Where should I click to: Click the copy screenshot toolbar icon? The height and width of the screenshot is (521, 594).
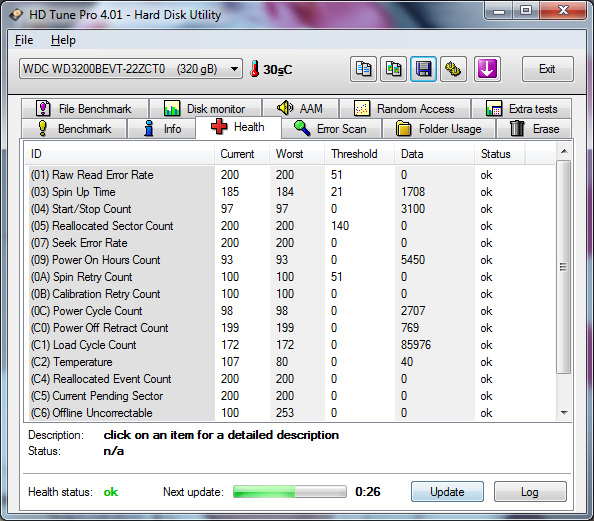click(x=394, y=69)
